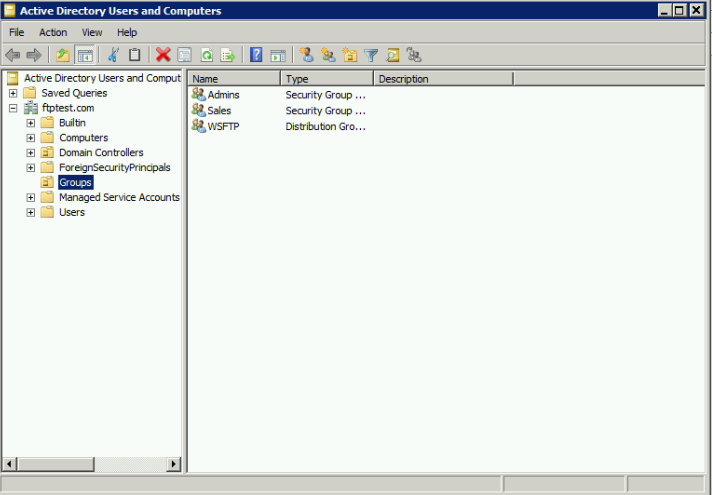Expand the Domain Controllers node

[30, 153]
